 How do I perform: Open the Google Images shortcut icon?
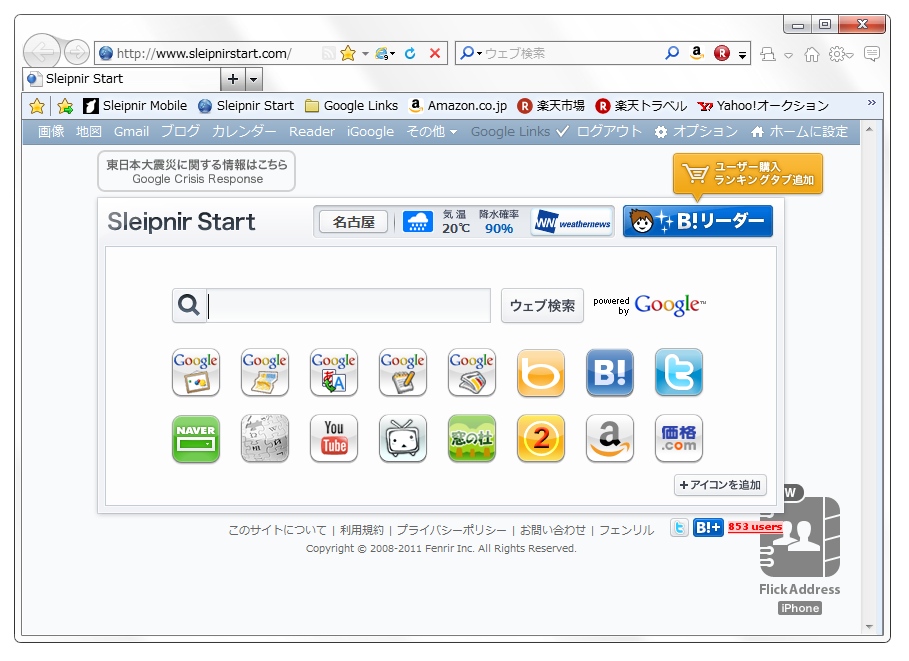(x=196, y=372)
